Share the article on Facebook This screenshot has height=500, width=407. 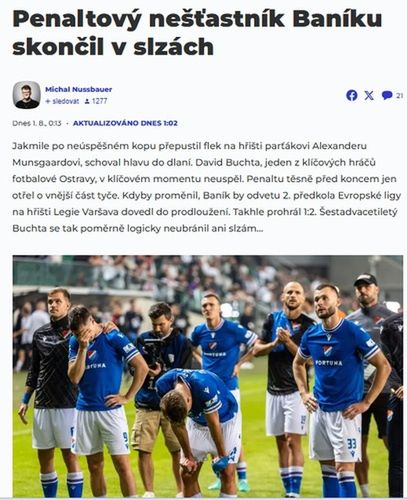click(352, 96)
